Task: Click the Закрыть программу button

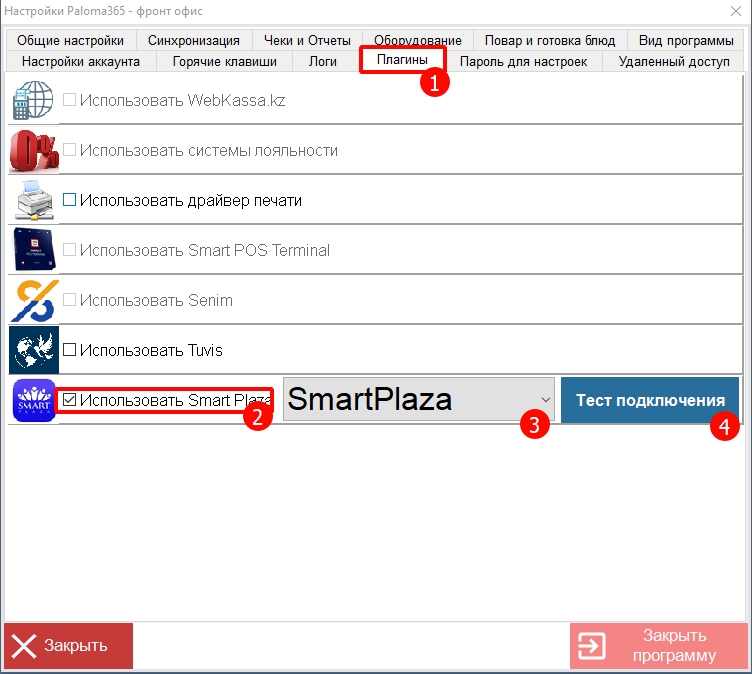Action: point(658,646)
